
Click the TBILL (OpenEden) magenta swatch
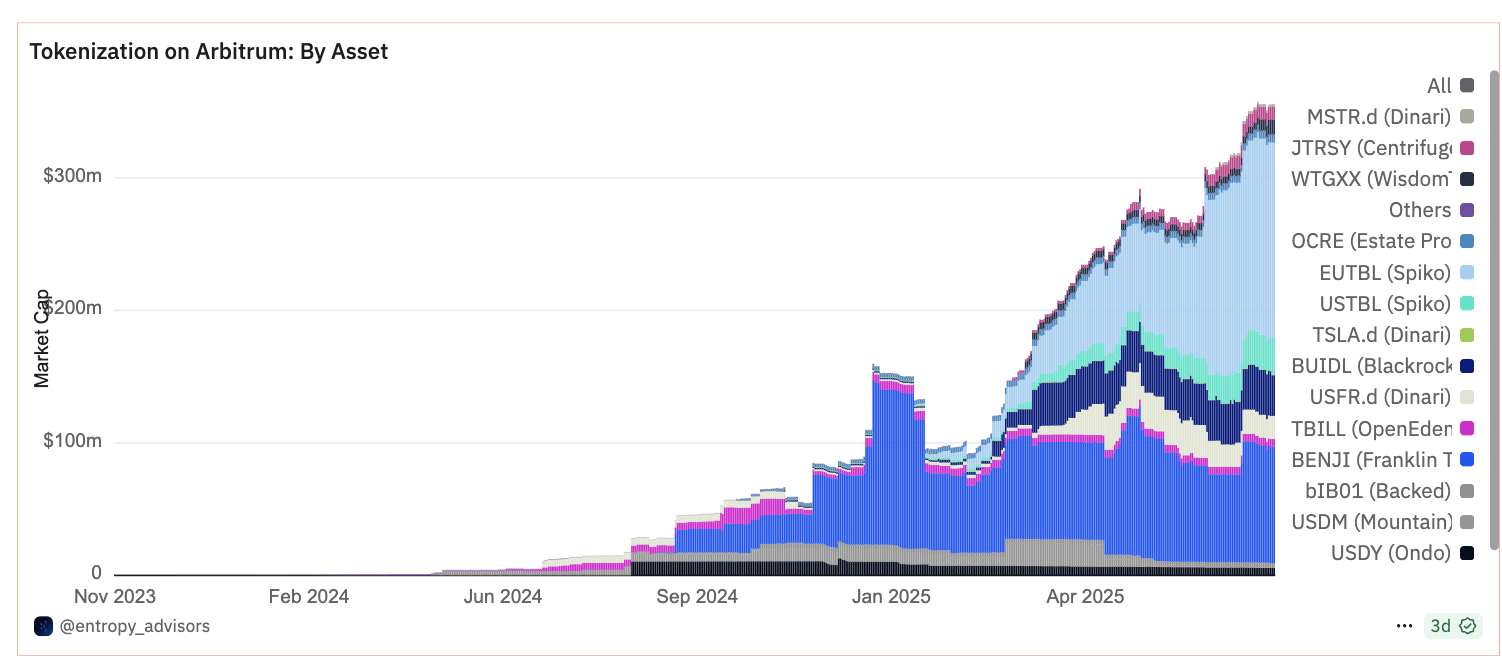pyautogui.click(x=1467, y=428)
